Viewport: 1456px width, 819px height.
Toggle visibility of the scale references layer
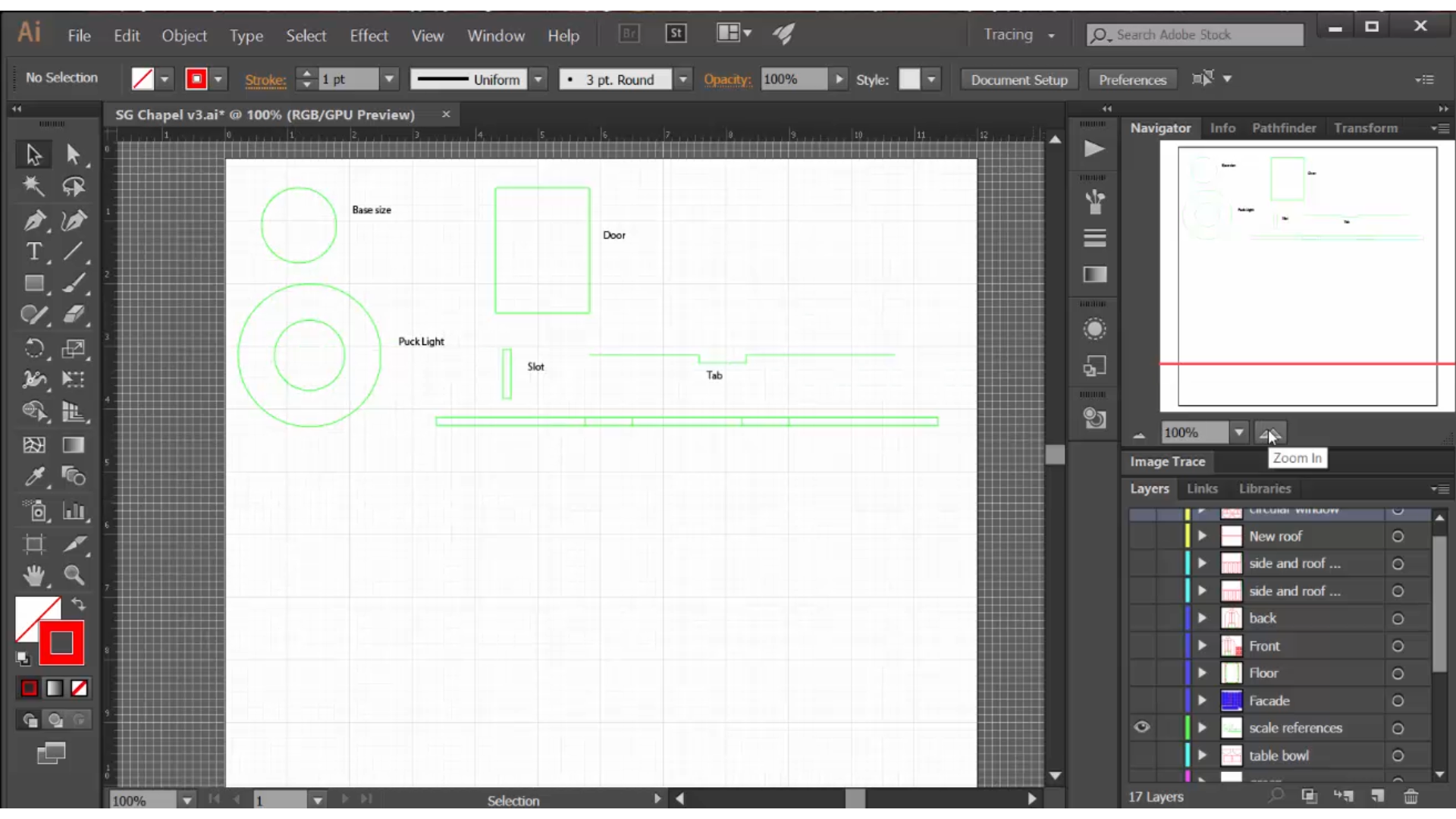click(x=1142, y=726)
